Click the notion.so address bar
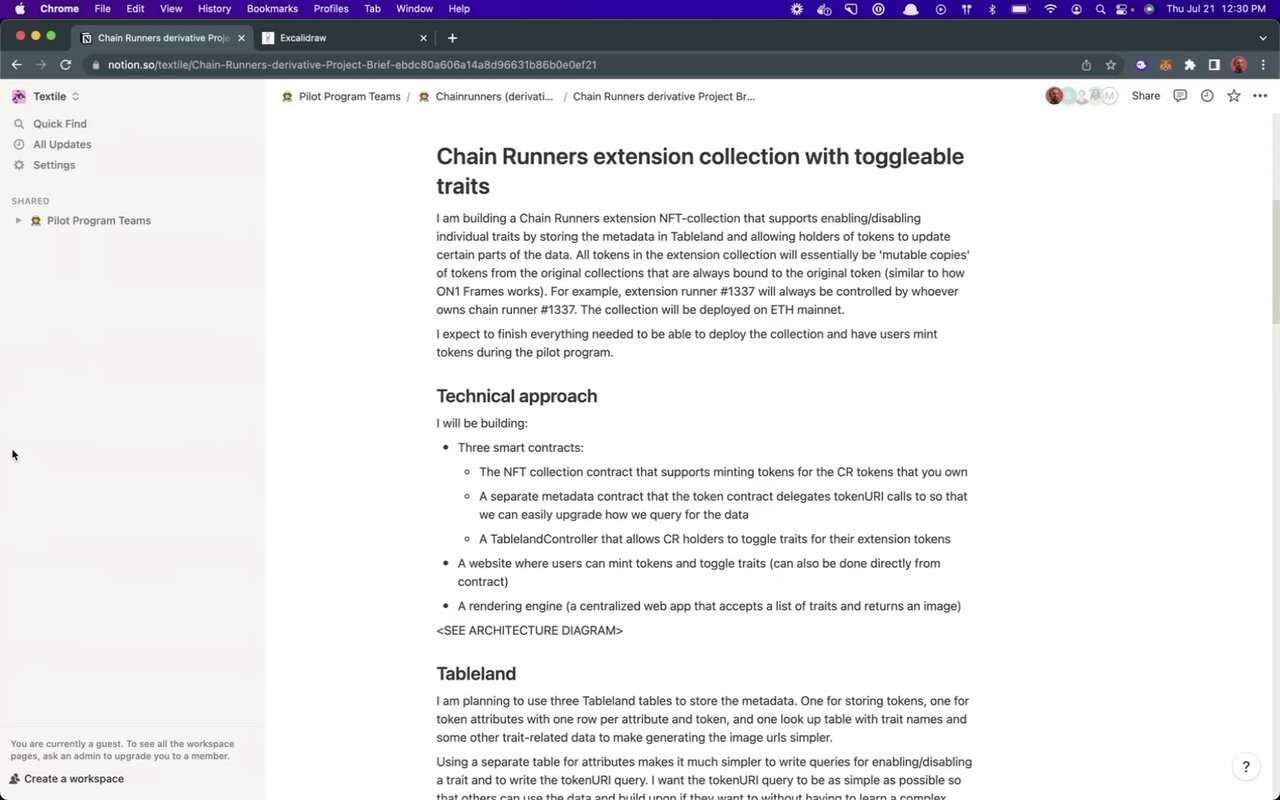This screenshot has width=1280, height=800. tap(580, 65)
